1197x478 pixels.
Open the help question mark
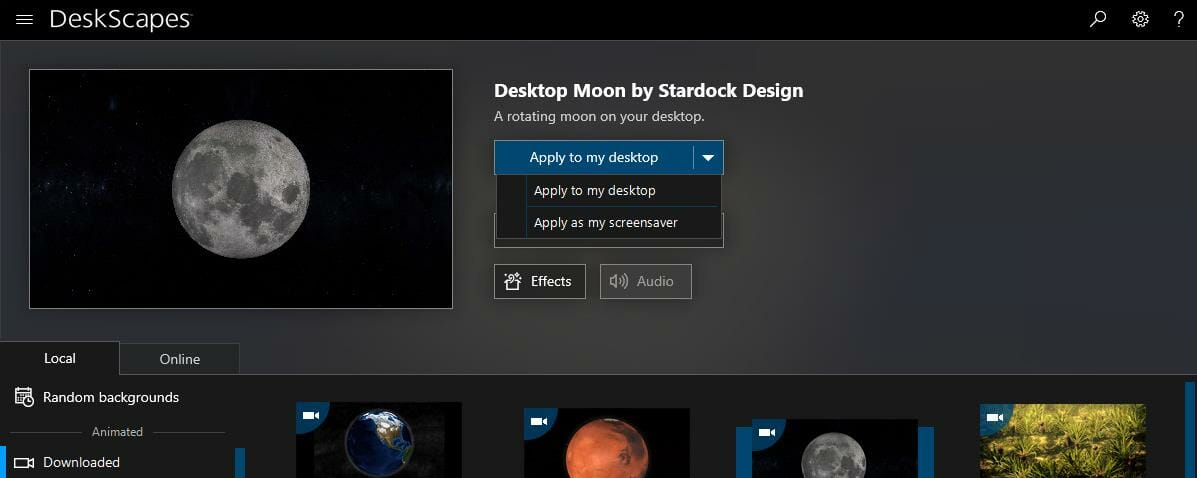[x=1179, y=19]
